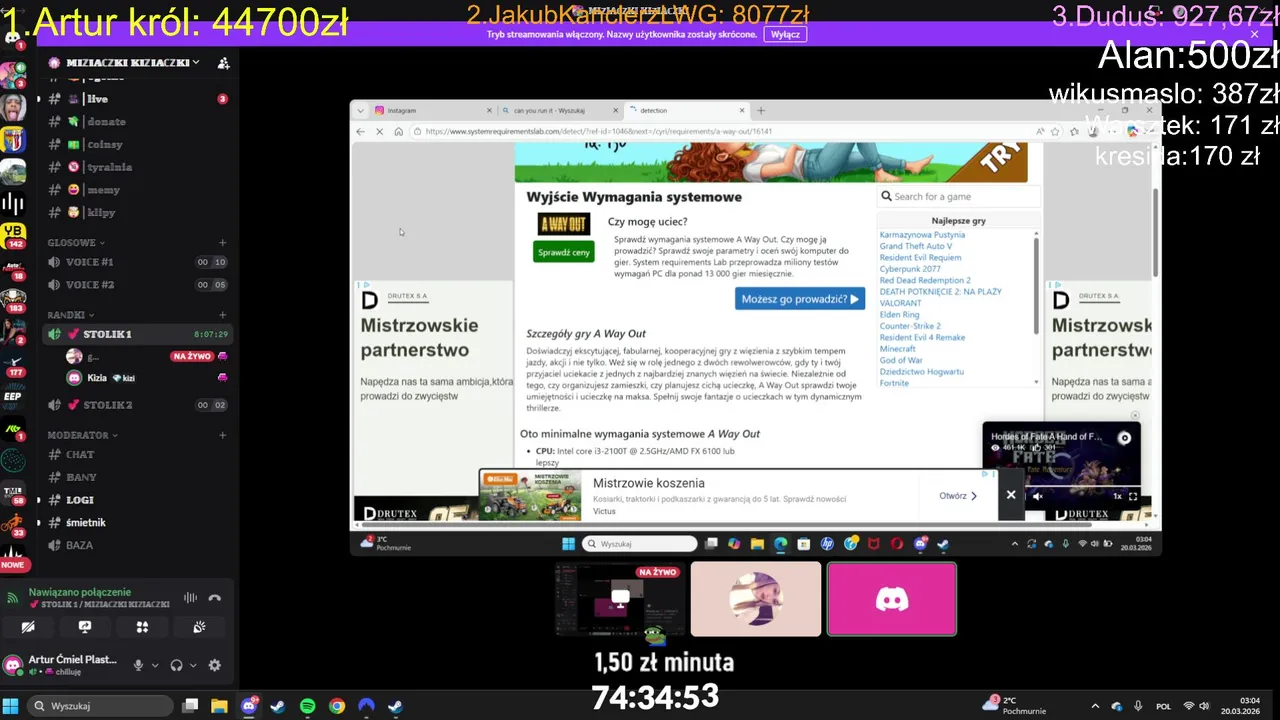Dismiss the streamer mode banner
1280x720 pixels.
click(1254, 34)
